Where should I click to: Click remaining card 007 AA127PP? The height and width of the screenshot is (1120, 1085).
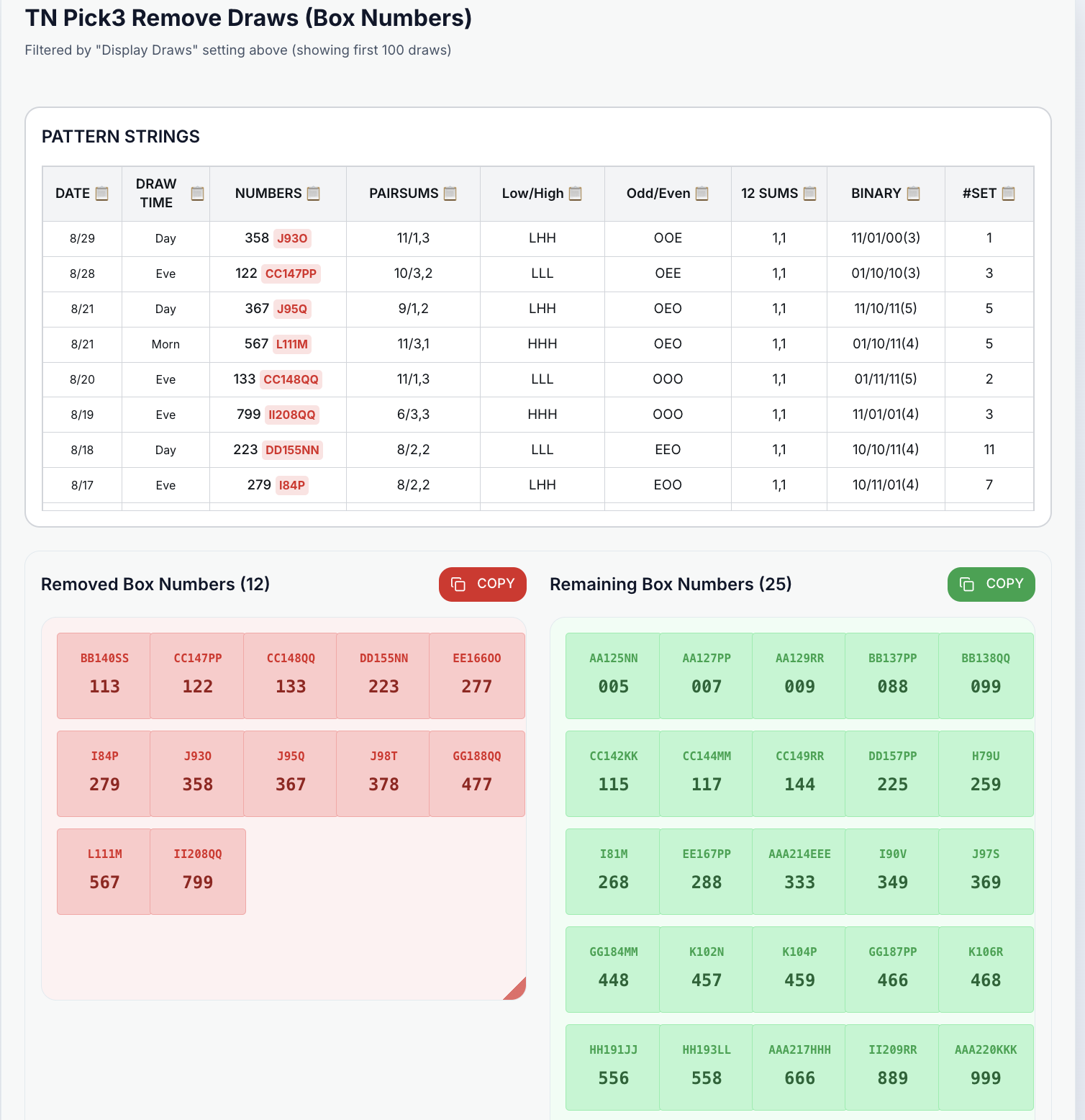click(707, 676)
